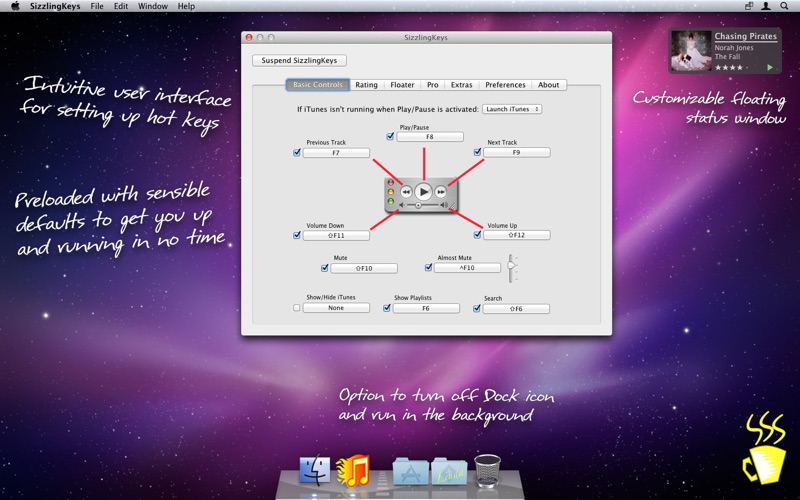Click the fast-forward button in the iTunes illustration
800x500 pixels.
pos(440,192)
